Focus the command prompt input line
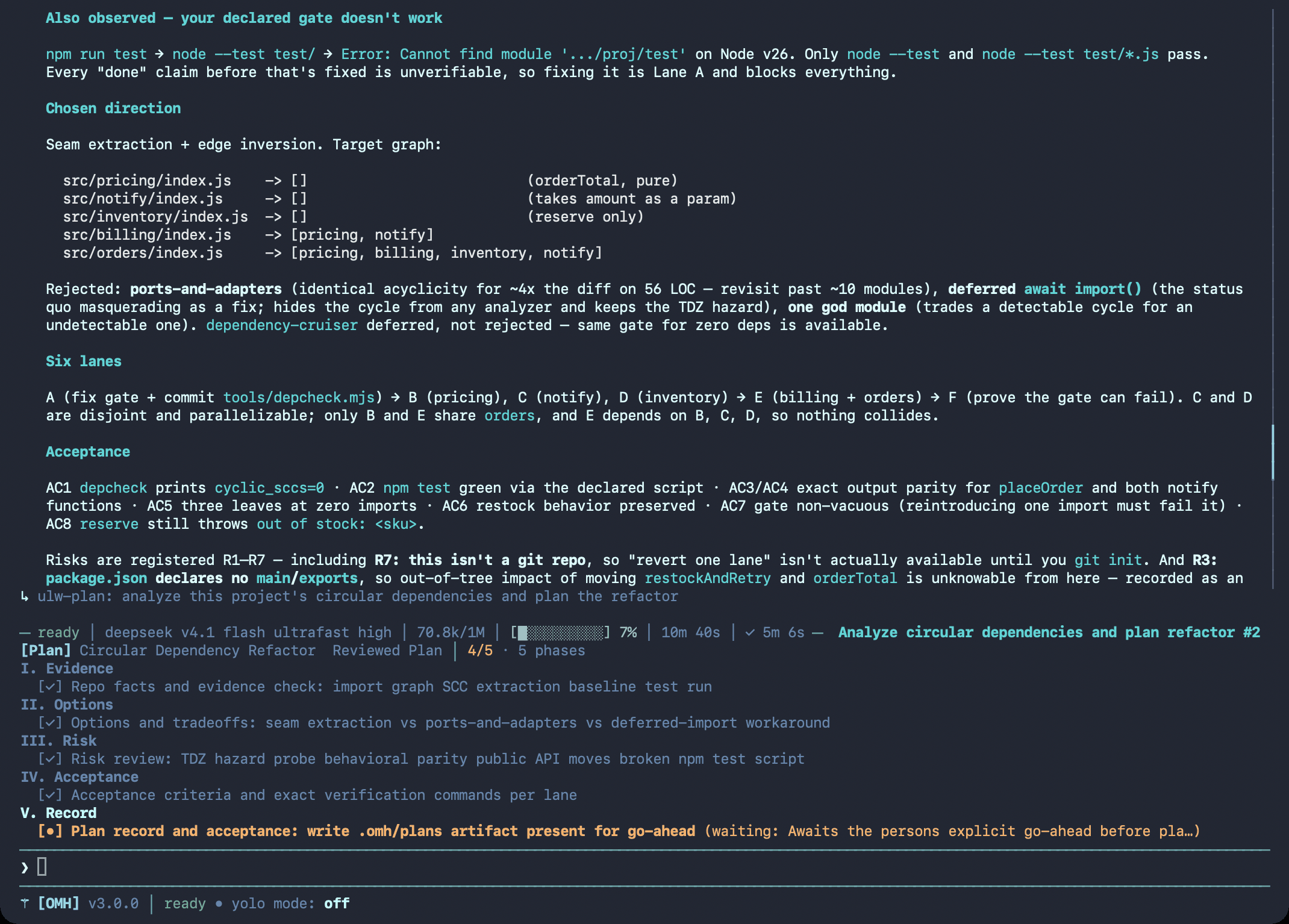1289x924 pixels. pos(644,867)
